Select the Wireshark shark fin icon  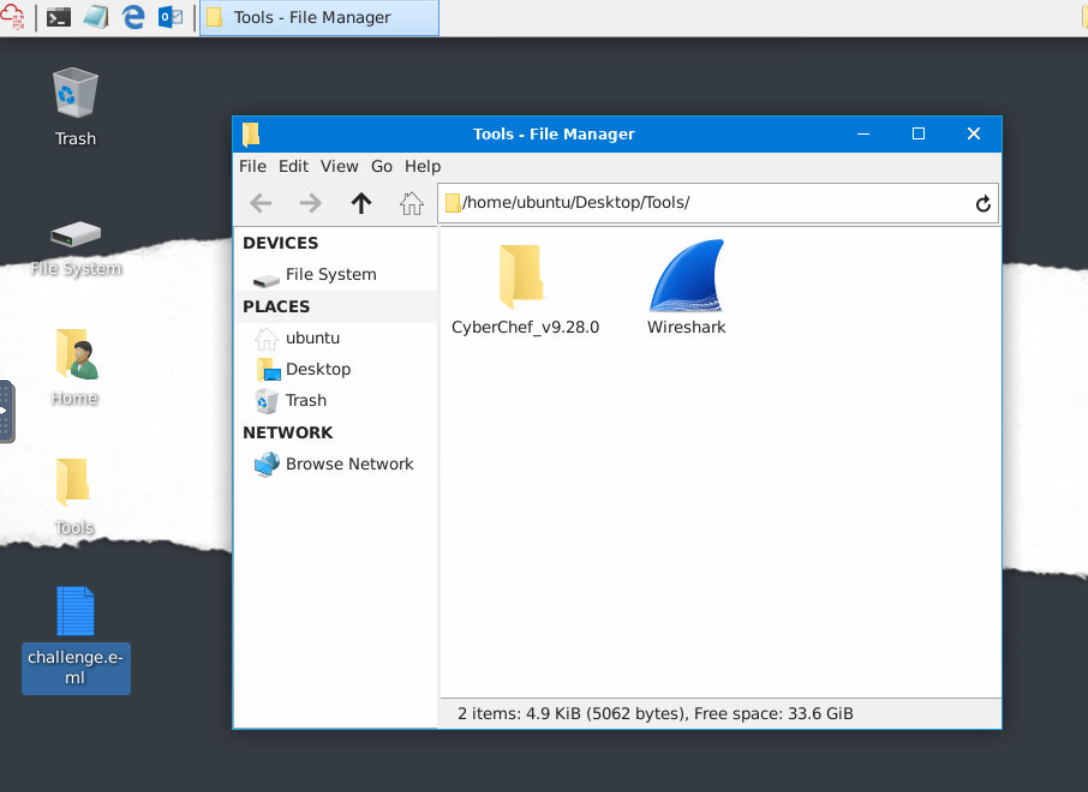(686, 276)
